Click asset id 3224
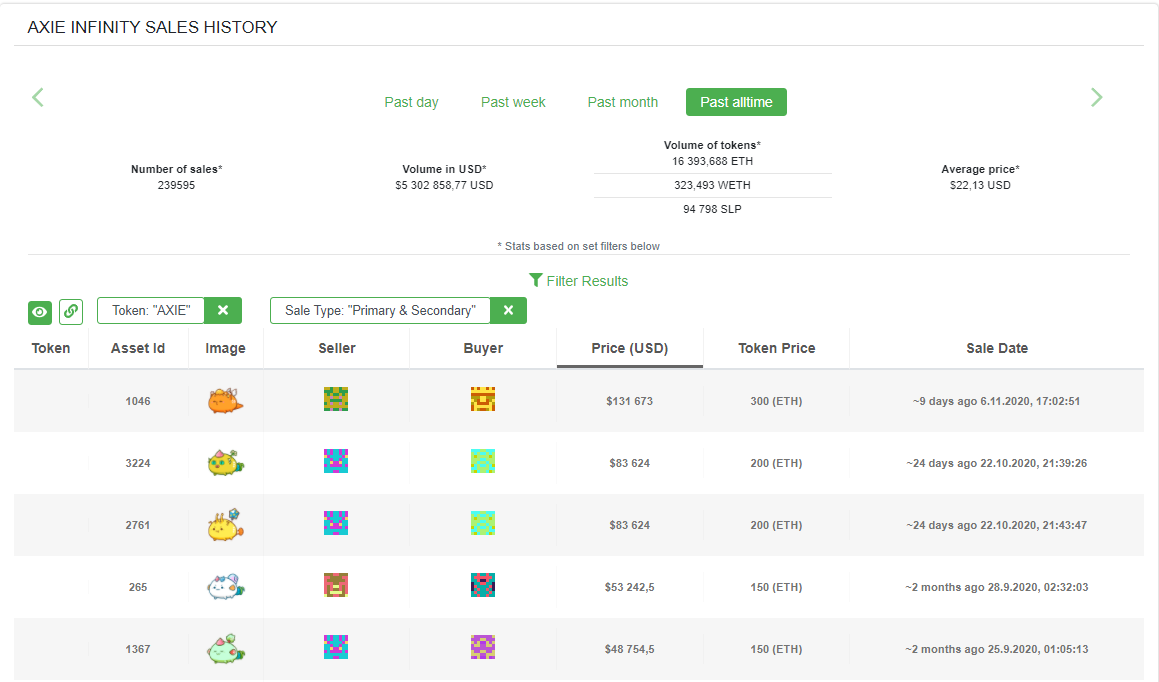This screenshot has height=682, width=1159. 137,463
